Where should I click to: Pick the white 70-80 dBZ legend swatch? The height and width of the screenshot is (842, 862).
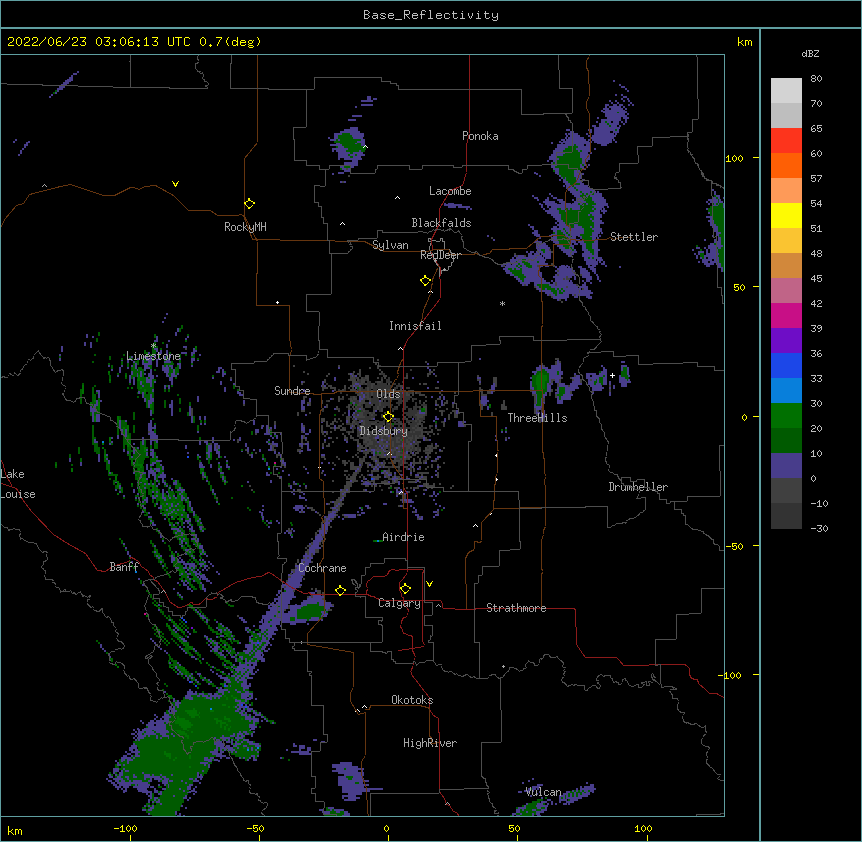point(786,91)
